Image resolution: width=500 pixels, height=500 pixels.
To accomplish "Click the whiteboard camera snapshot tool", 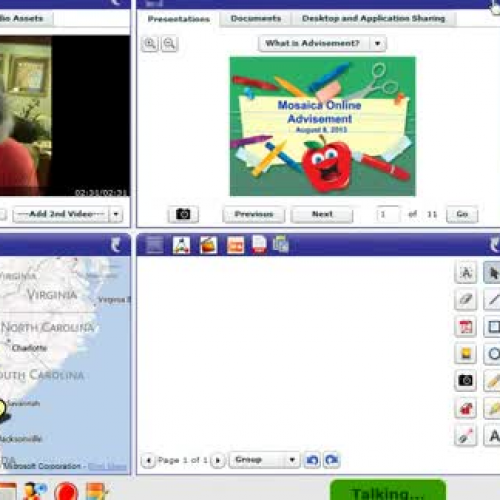I will click(466, 381).
